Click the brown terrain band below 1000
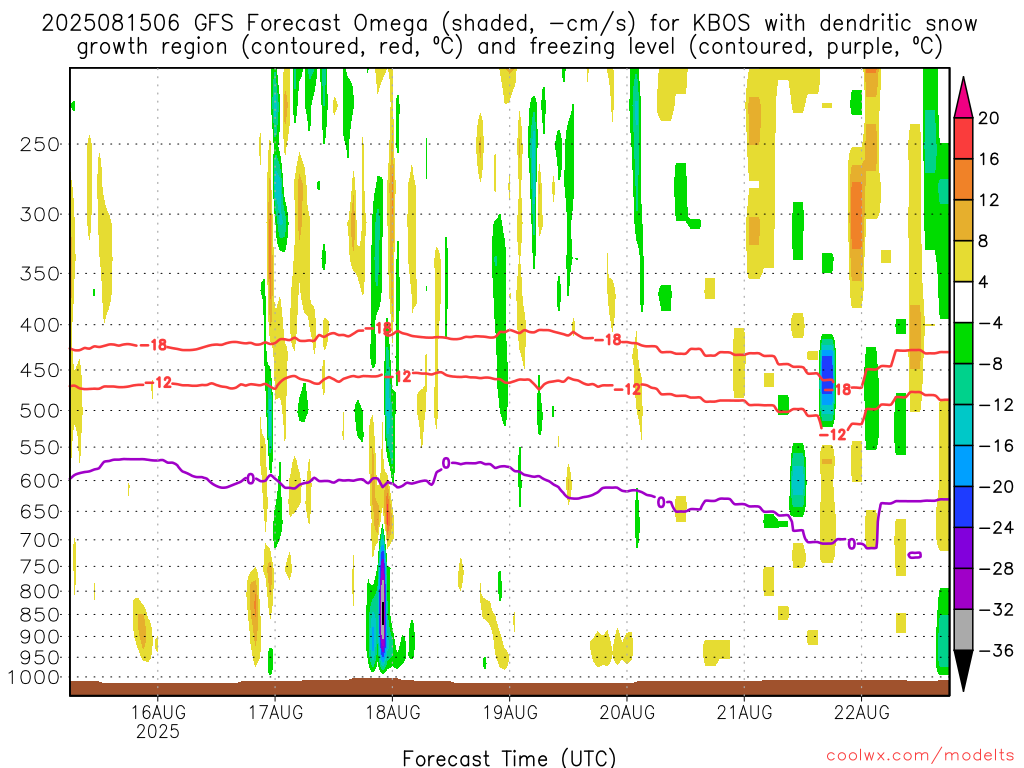This screenshot has width=1024, height=768. click(509, 688)
